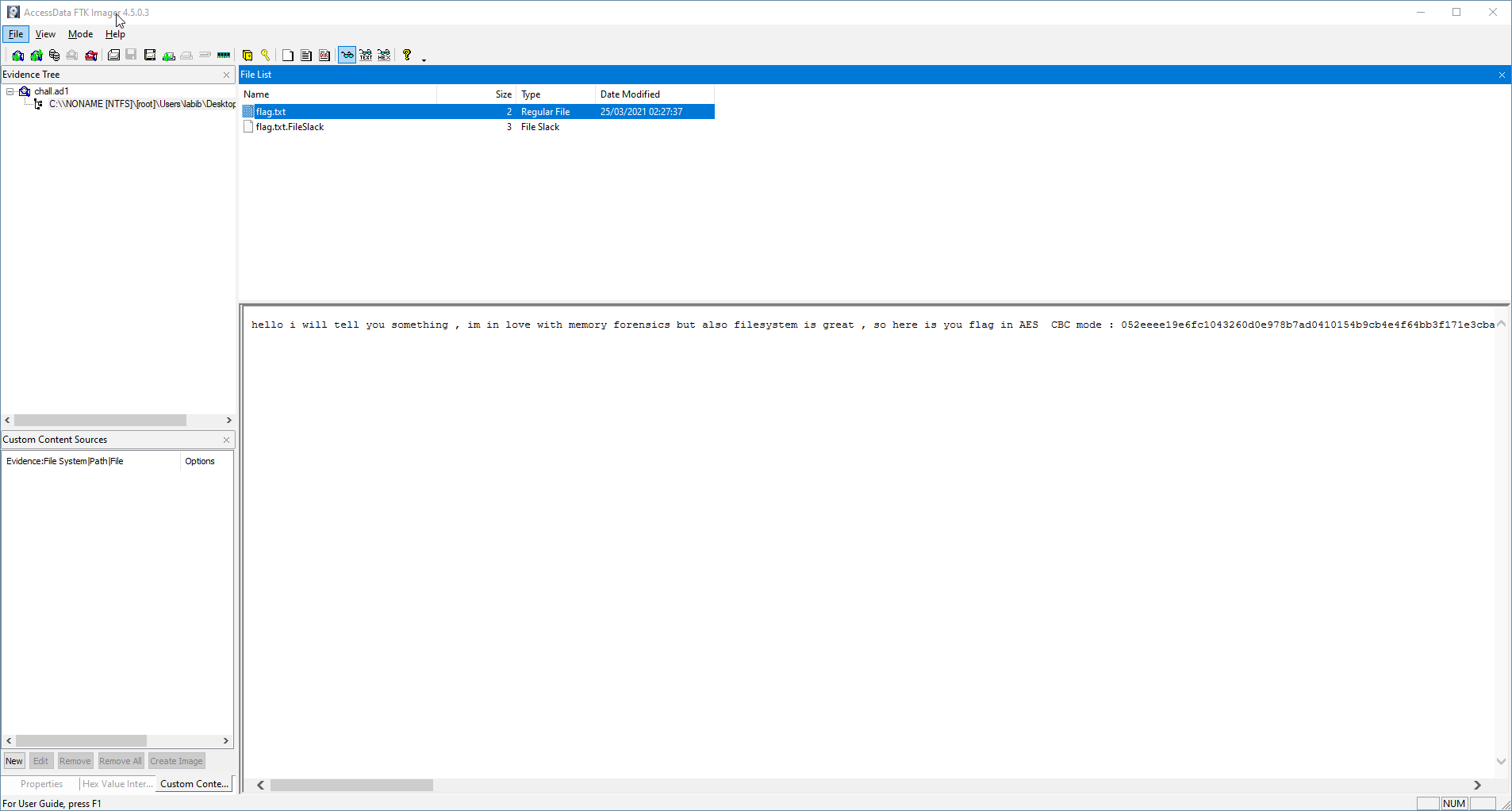
Task: Select chall.ad1 in the Evidence Tree
Action: pyautogui.click(x=52, y=91)
